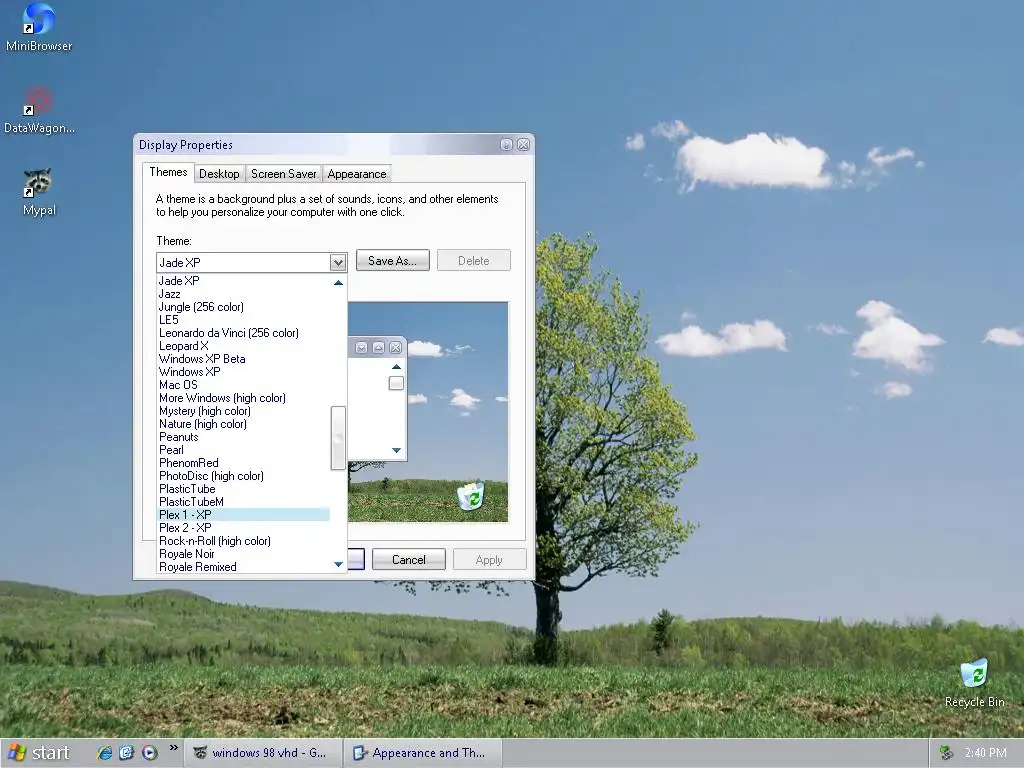Switch to windows 98 vhd taskbar window
The height and width of the screenshot is (768, 1024).
[x=263, y=753]
